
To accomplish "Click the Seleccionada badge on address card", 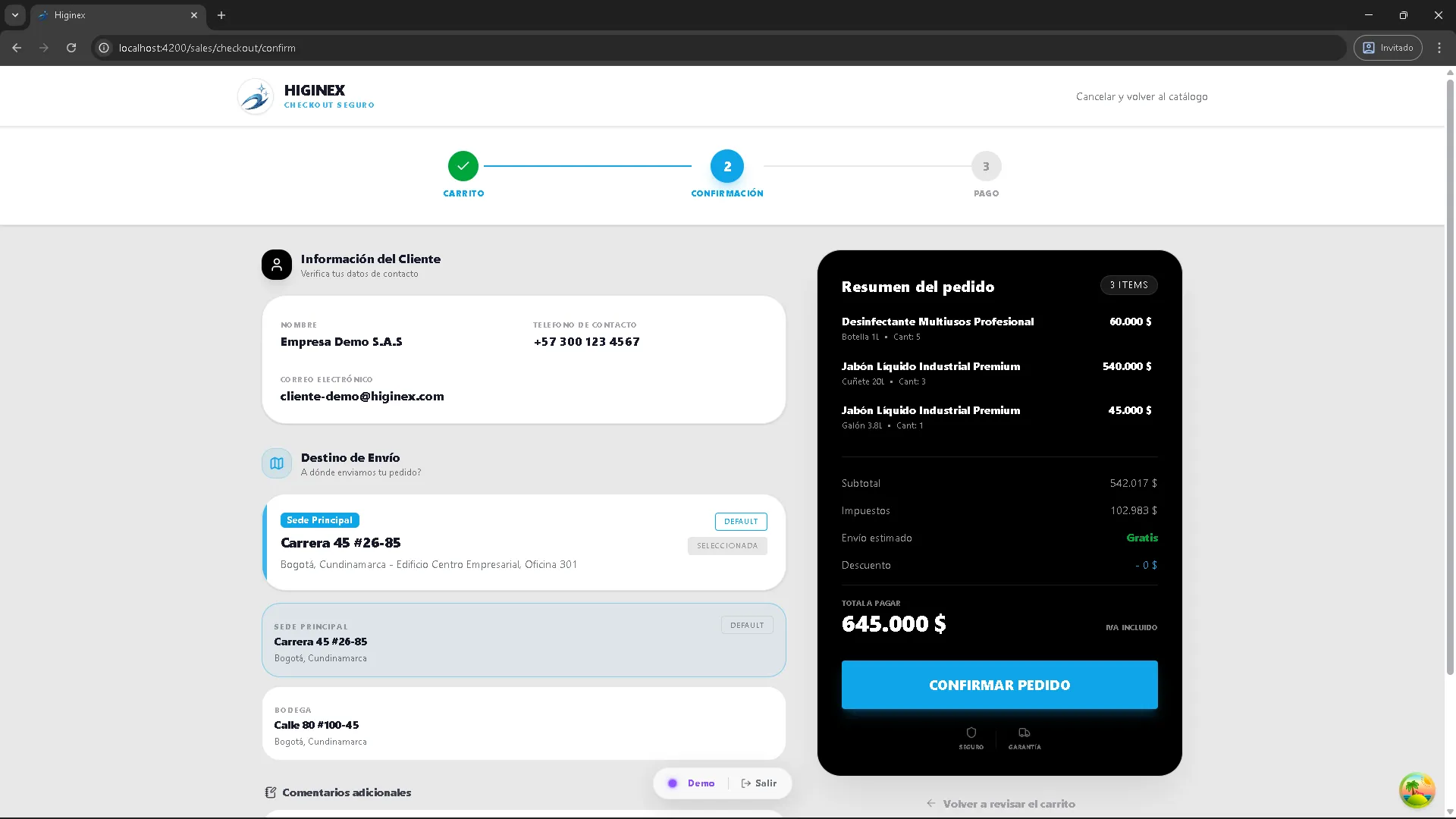I will pyautogui.click(x=727, y=546).
